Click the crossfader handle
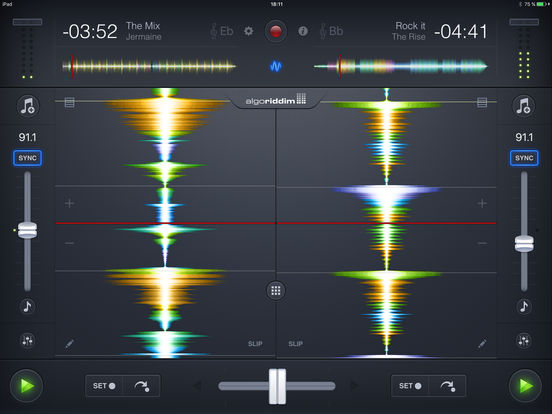The width and height of the screenshot is (552, 414). [x=277, y=386]
